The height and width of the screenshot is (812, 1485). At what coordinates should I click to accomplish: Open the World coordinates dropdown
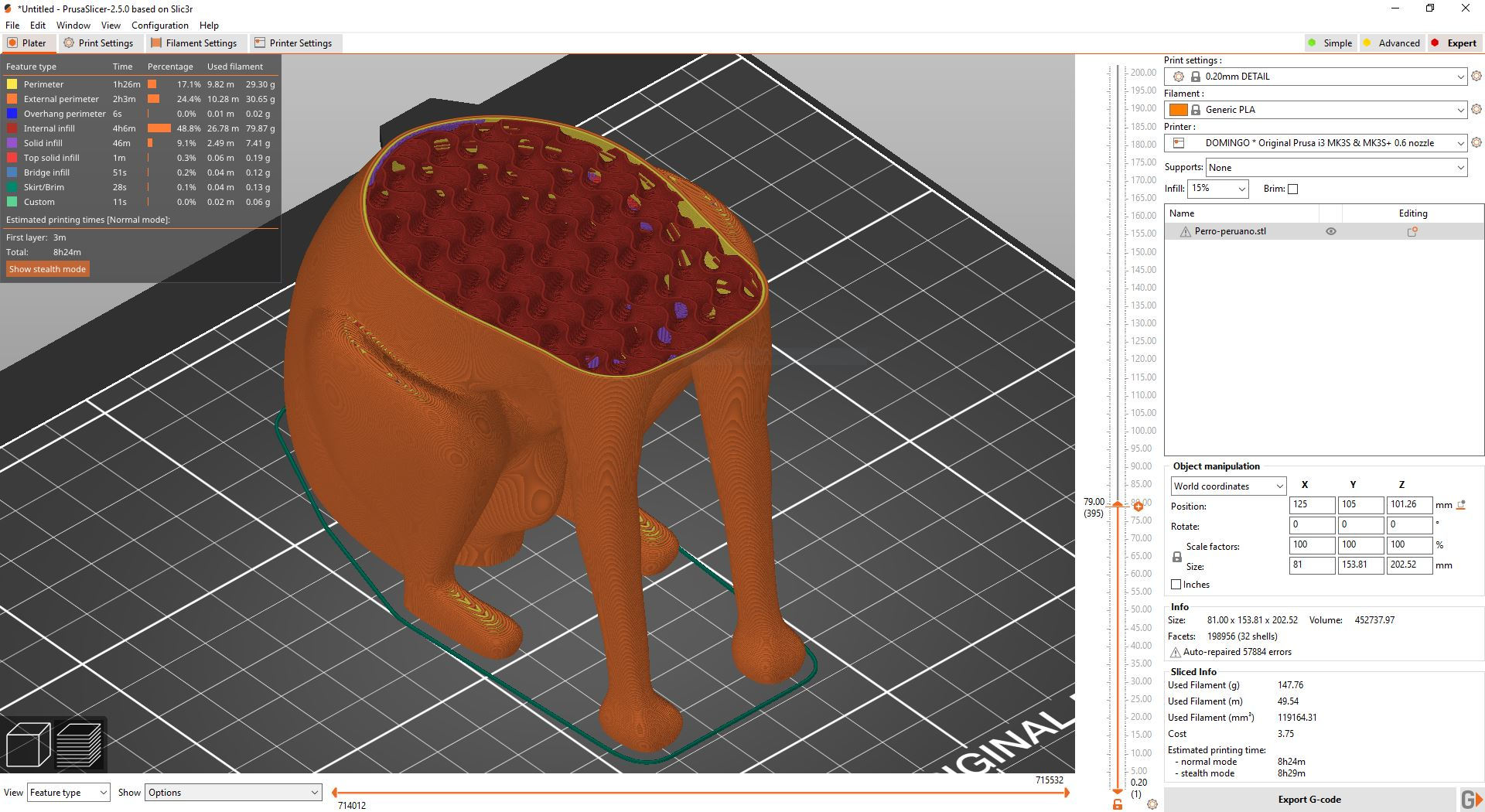(x=1227, y=486)
